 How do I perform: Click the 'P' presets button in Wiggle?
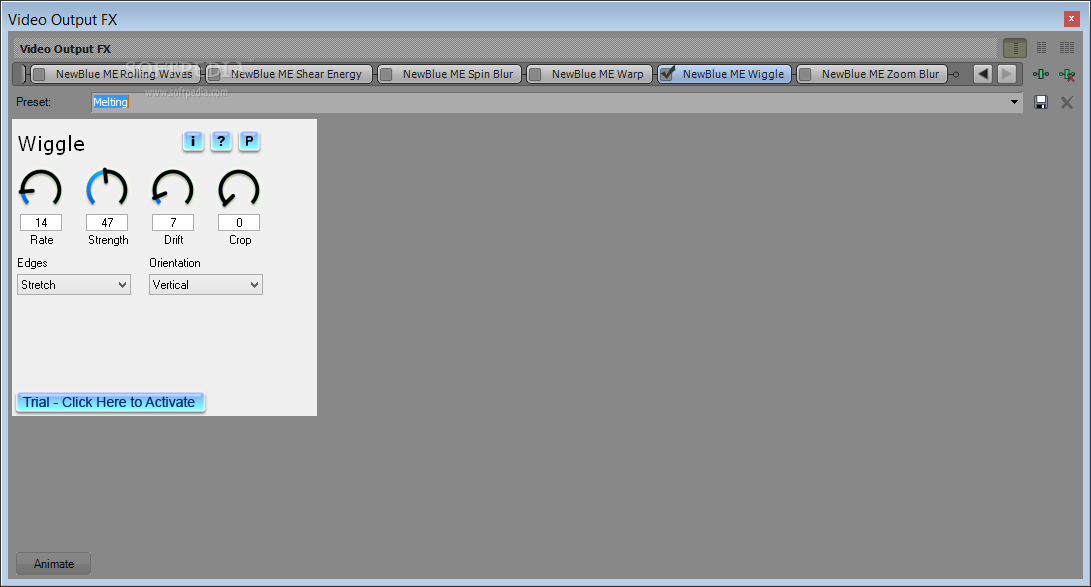pyautogui.click(x=249, y=141)
